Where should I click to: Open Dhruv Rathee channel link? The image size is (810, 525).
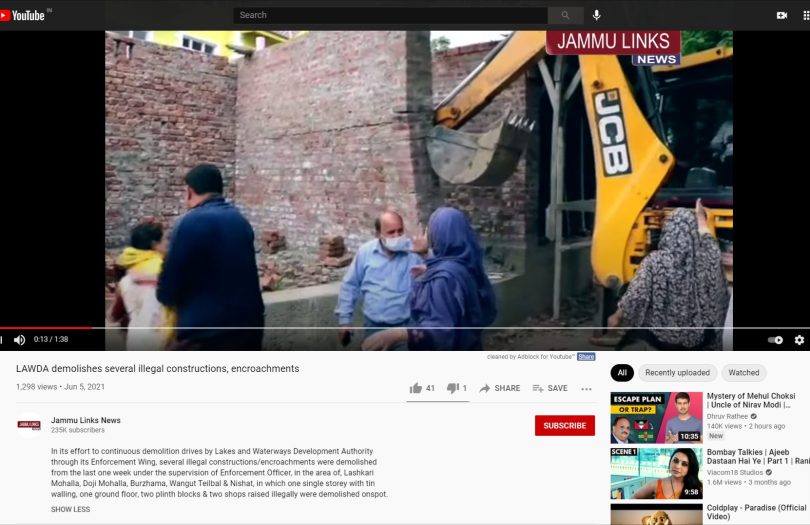click(x=727, y=416)
